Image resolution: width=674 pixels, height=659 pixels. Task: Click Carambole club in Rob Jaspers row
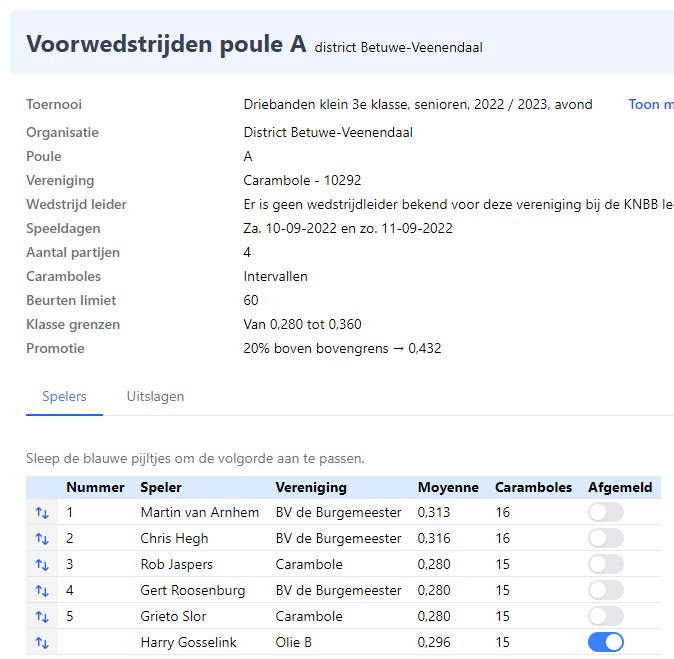point(309,564)
